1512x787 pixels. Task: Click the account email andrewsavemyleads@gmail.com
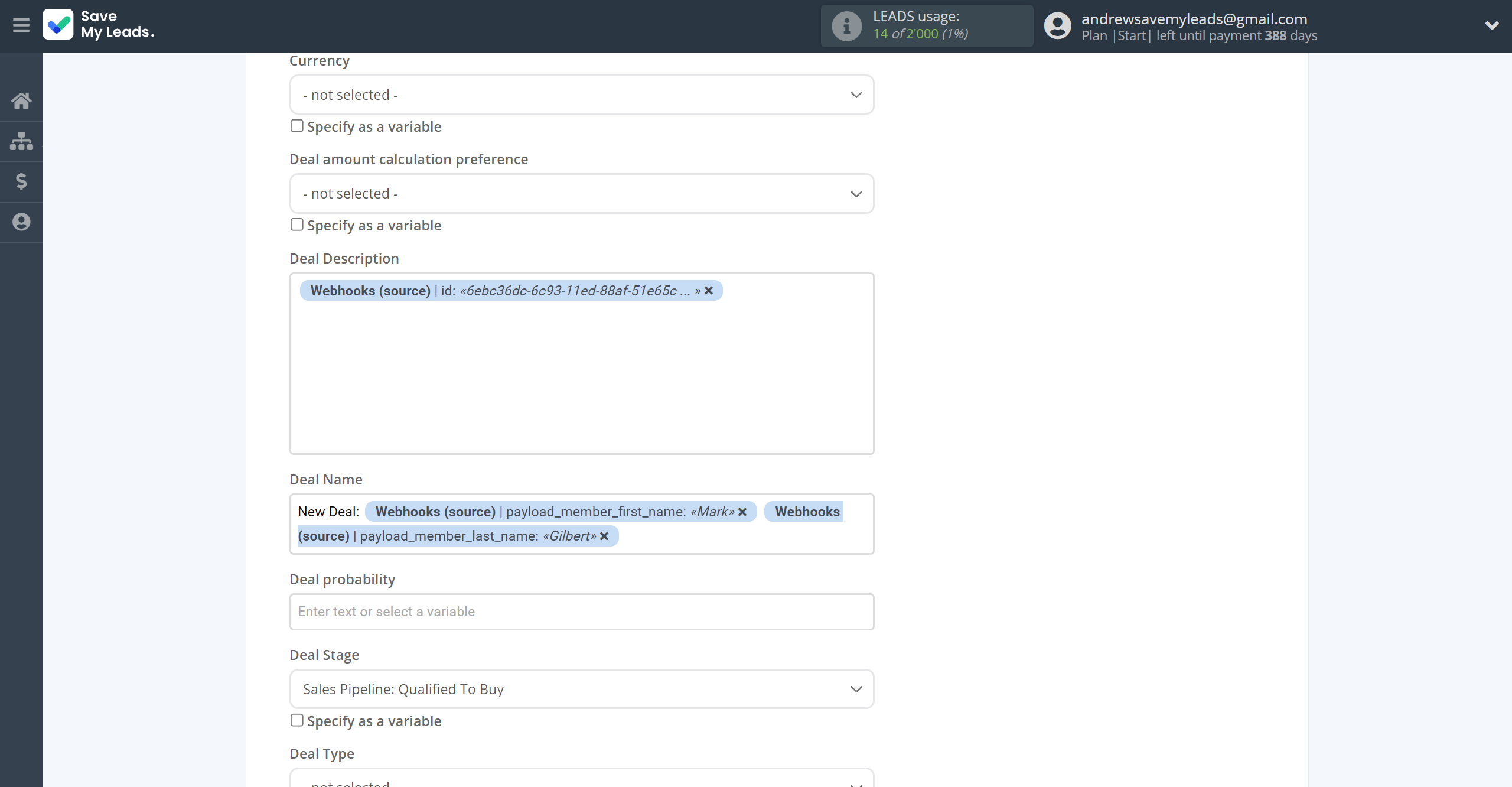pyautogui.click(x=1194, y=19)
